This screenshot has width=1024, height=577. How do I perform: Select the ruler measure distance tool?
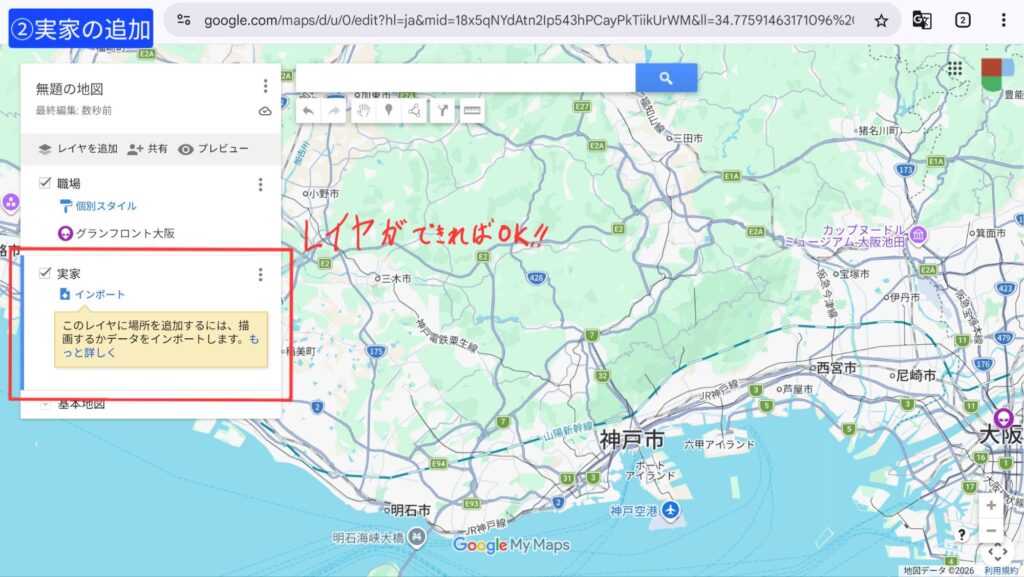[471, 111]
